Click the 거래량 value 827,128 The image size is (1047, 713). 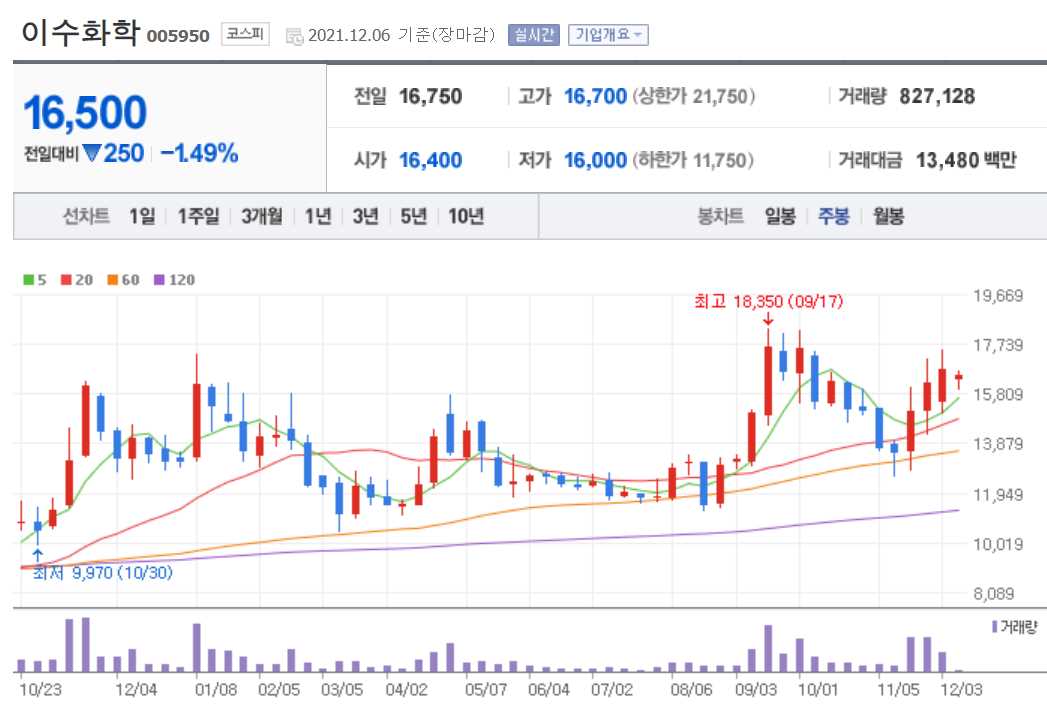[x=937, y=97]
